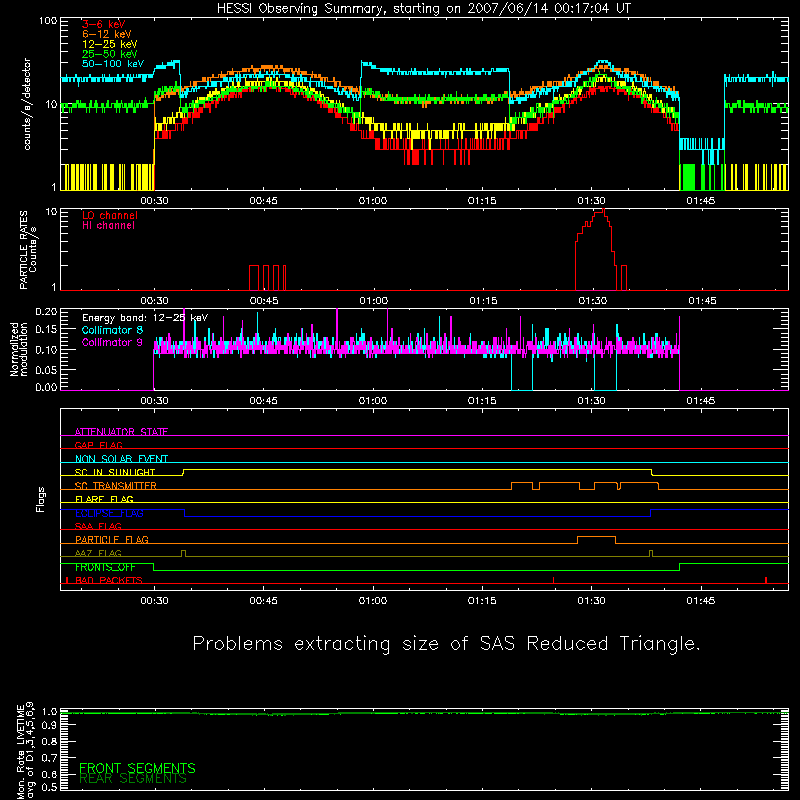
Task: Click the 'REAR SEGMENTS' legend label
Action: (x=133, y=779)
